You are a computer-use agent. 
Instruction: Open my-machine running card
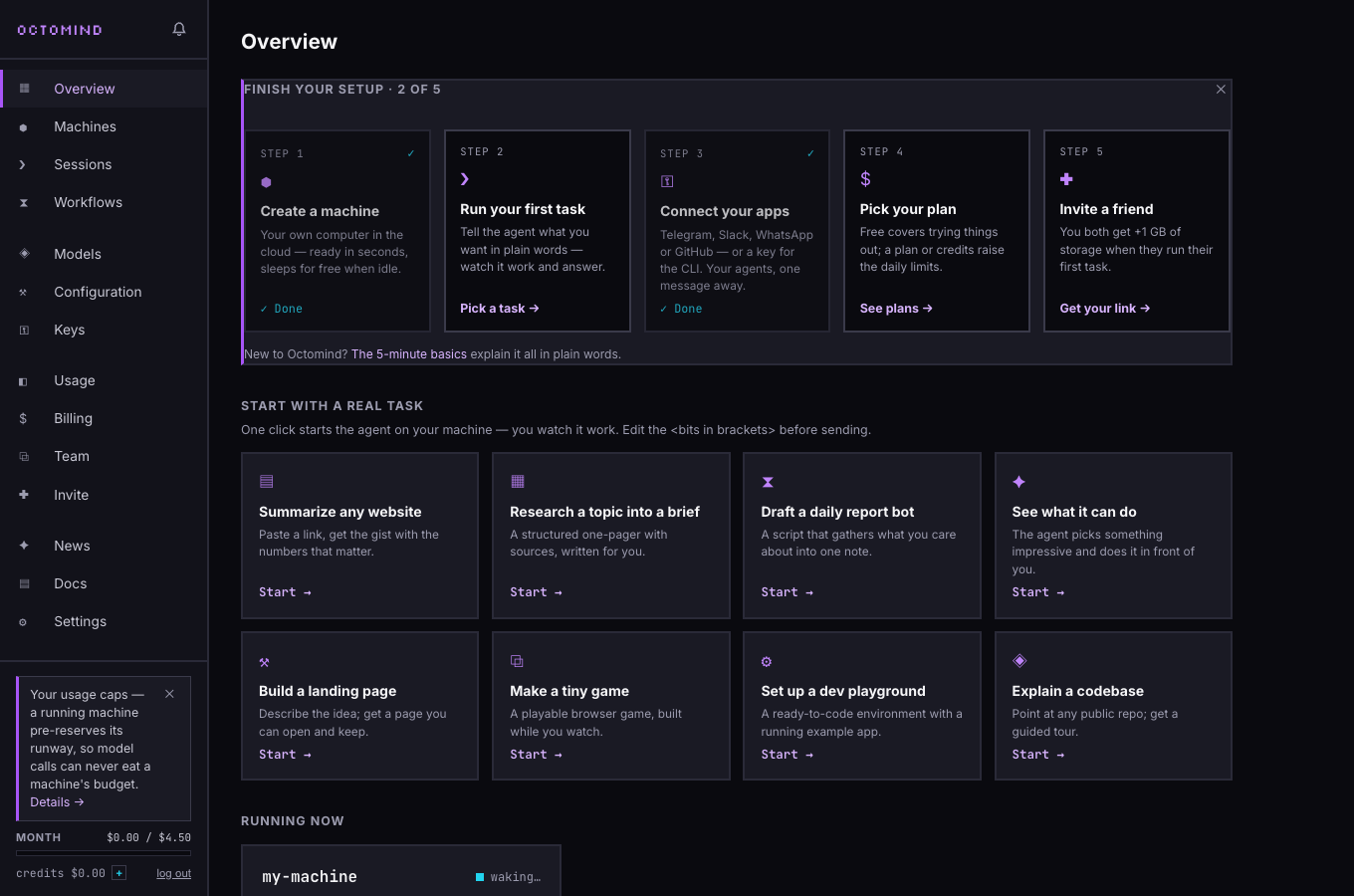tap(401, 871)
